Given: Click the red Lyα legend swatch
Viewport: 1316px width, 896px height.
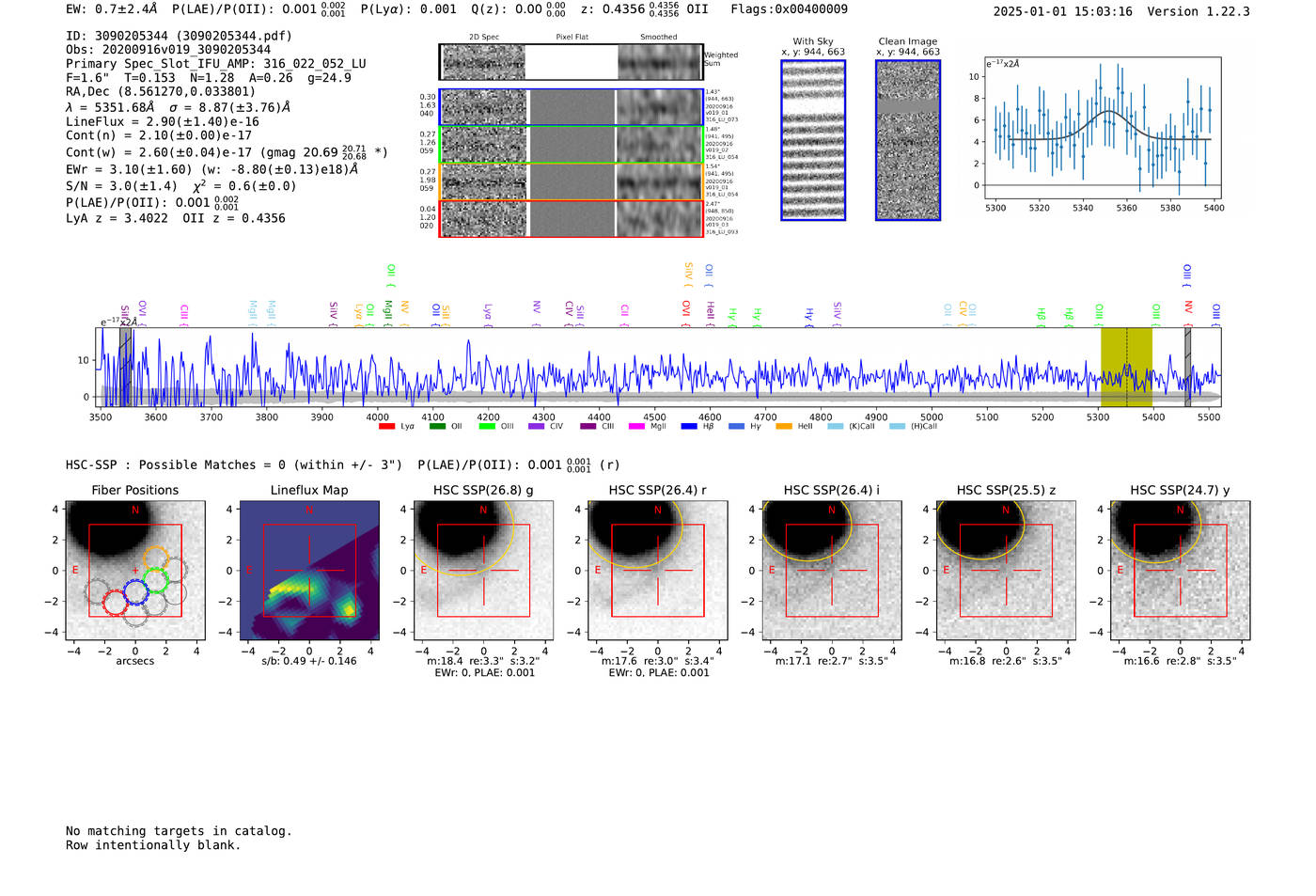Looking at the screenshot, I should (386, 427).
